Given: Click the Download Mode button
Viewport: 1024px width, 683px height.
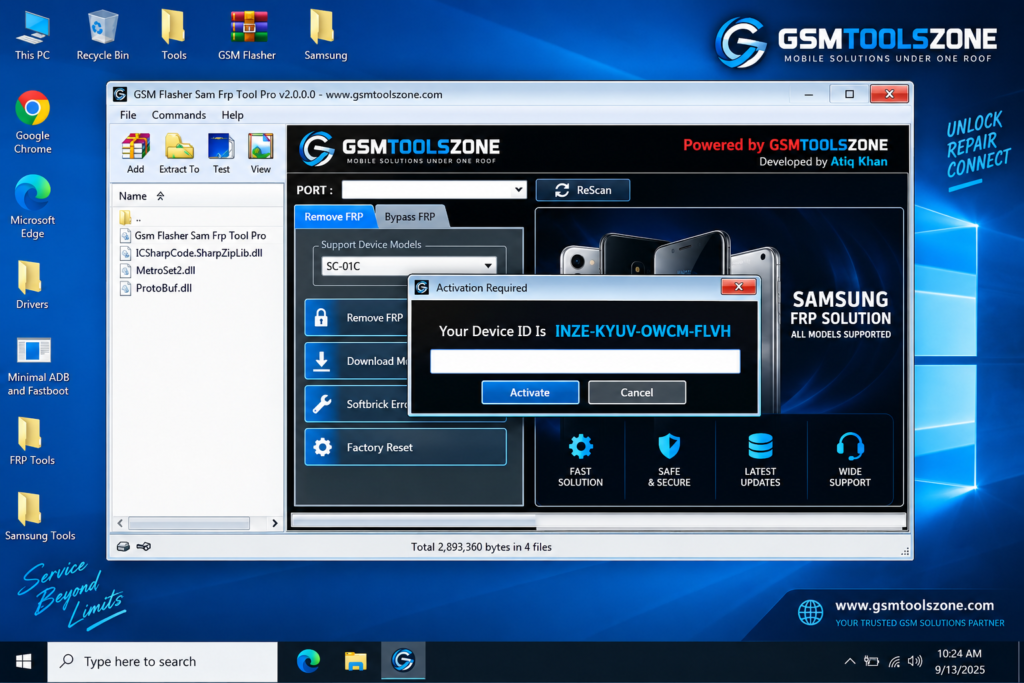Looking at the screenshot, I should 357,361.
